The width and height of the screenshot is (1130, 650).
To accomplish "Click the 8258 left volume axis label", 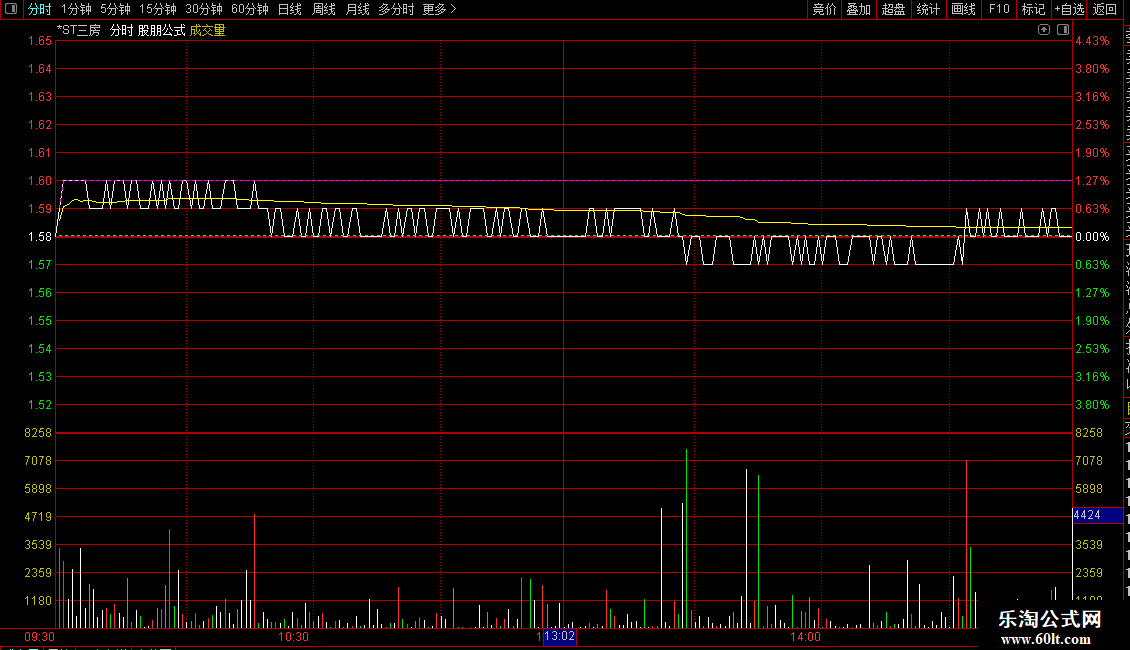I will coord(38,433).
